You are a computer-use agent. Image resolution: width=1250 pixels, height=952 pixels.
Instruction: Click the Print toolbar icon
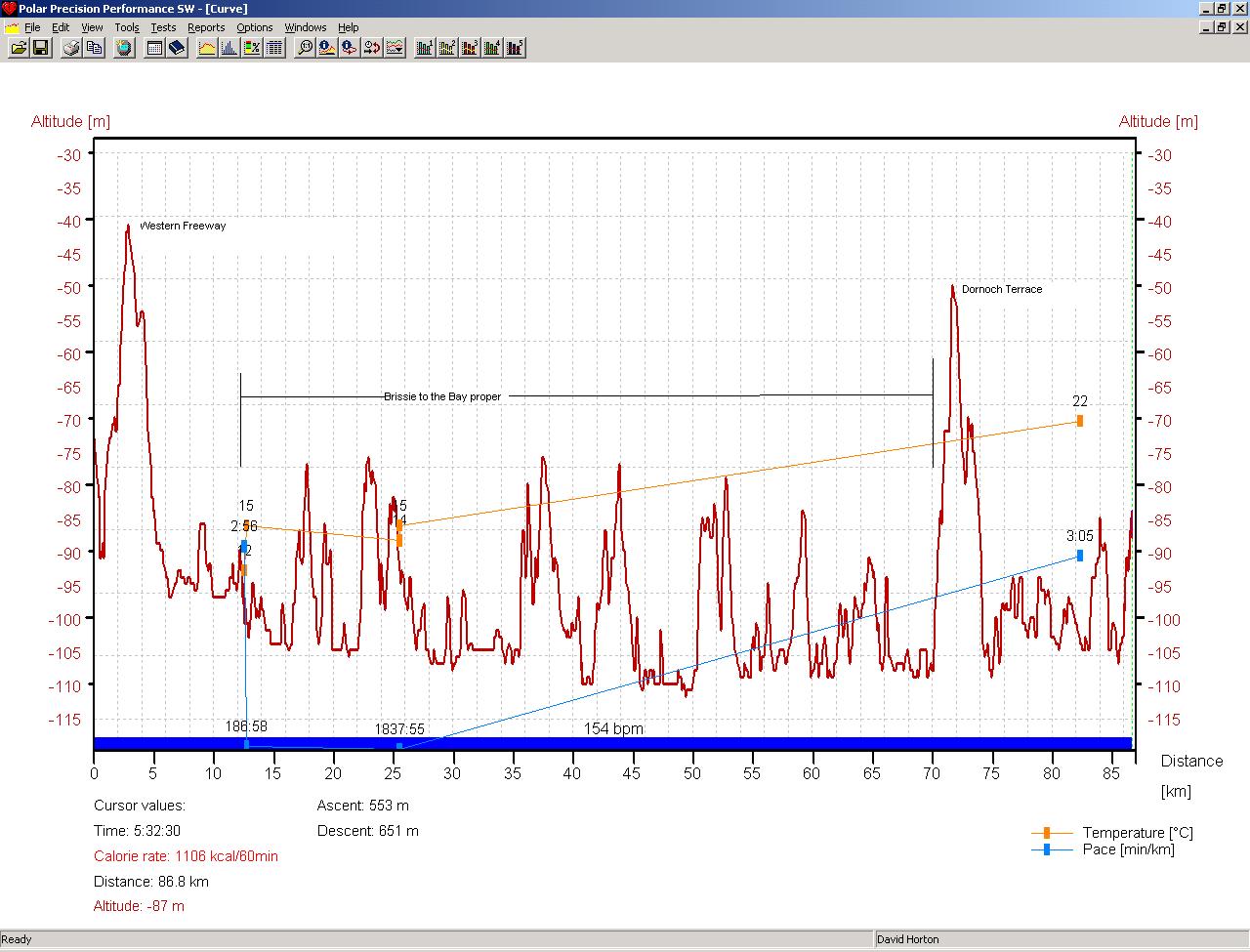pos(71,48)
